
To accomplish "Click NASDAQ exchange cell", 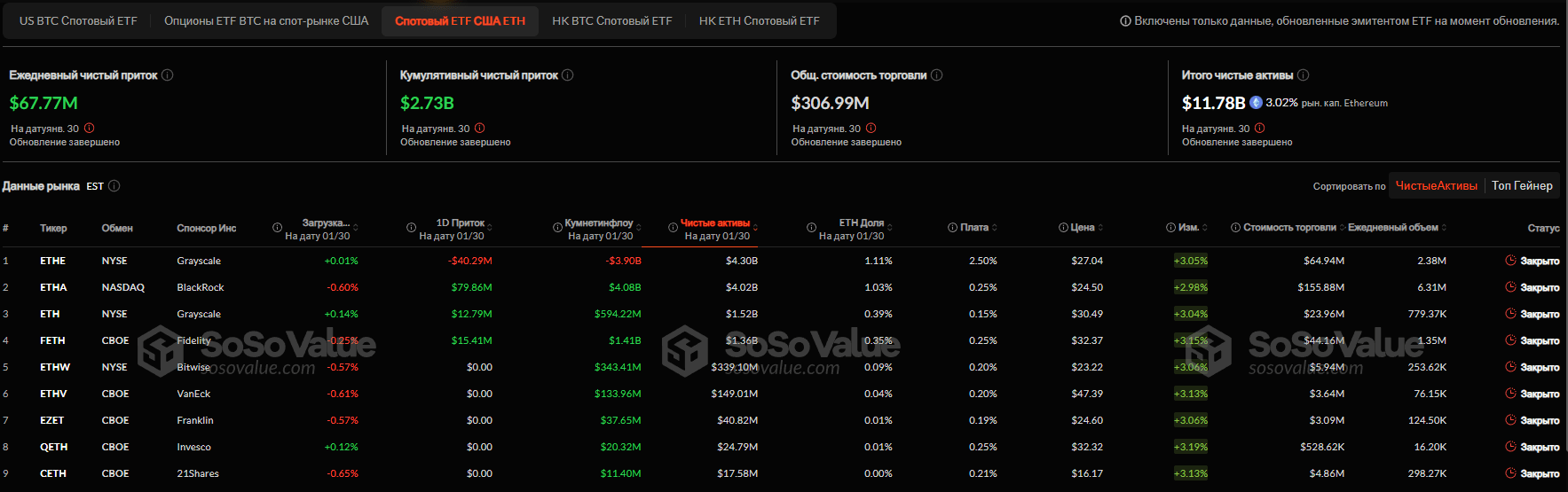I will [x=123, y=287].
